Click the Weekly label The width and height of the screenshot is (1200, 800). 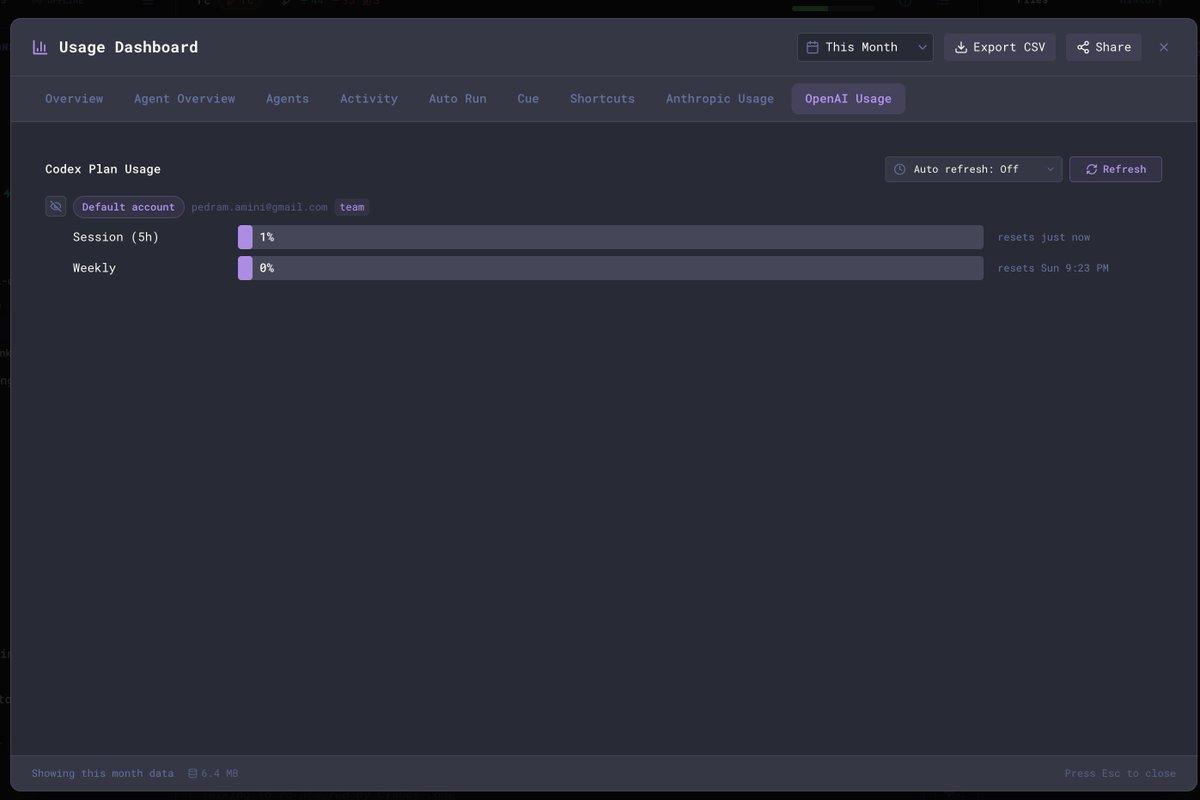(94, 268)
